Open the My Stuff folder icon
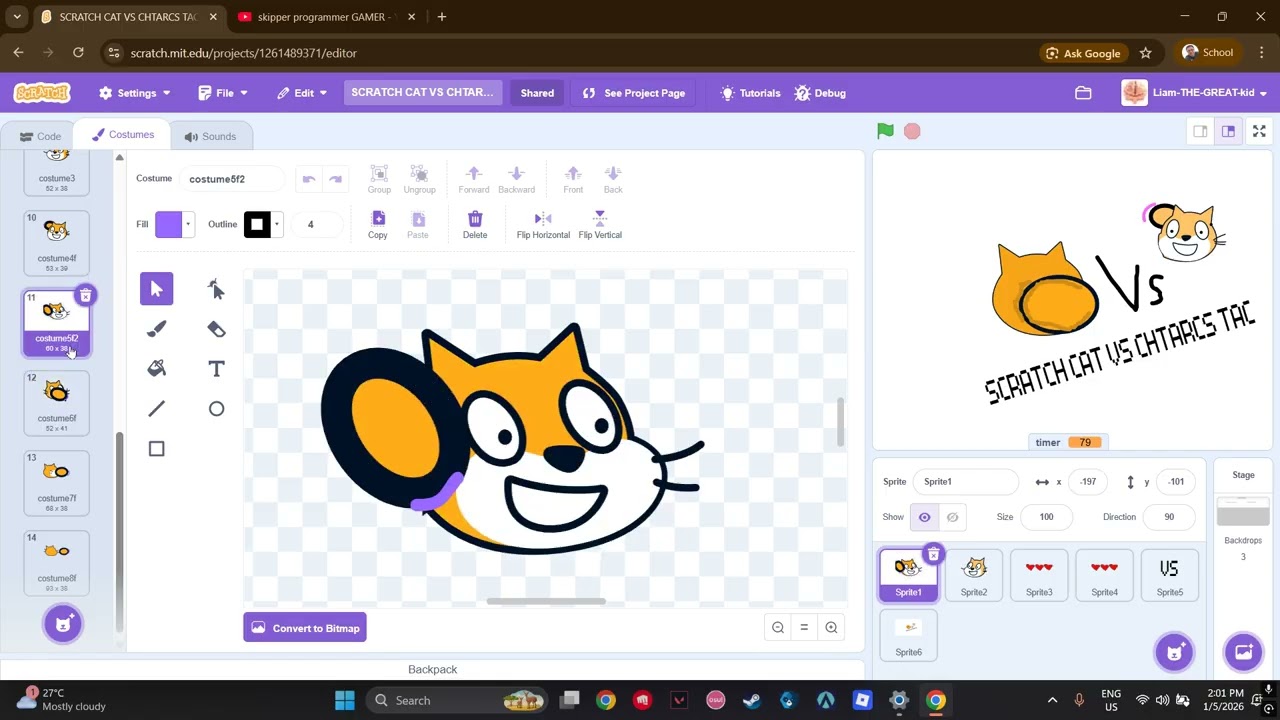 1083,93
